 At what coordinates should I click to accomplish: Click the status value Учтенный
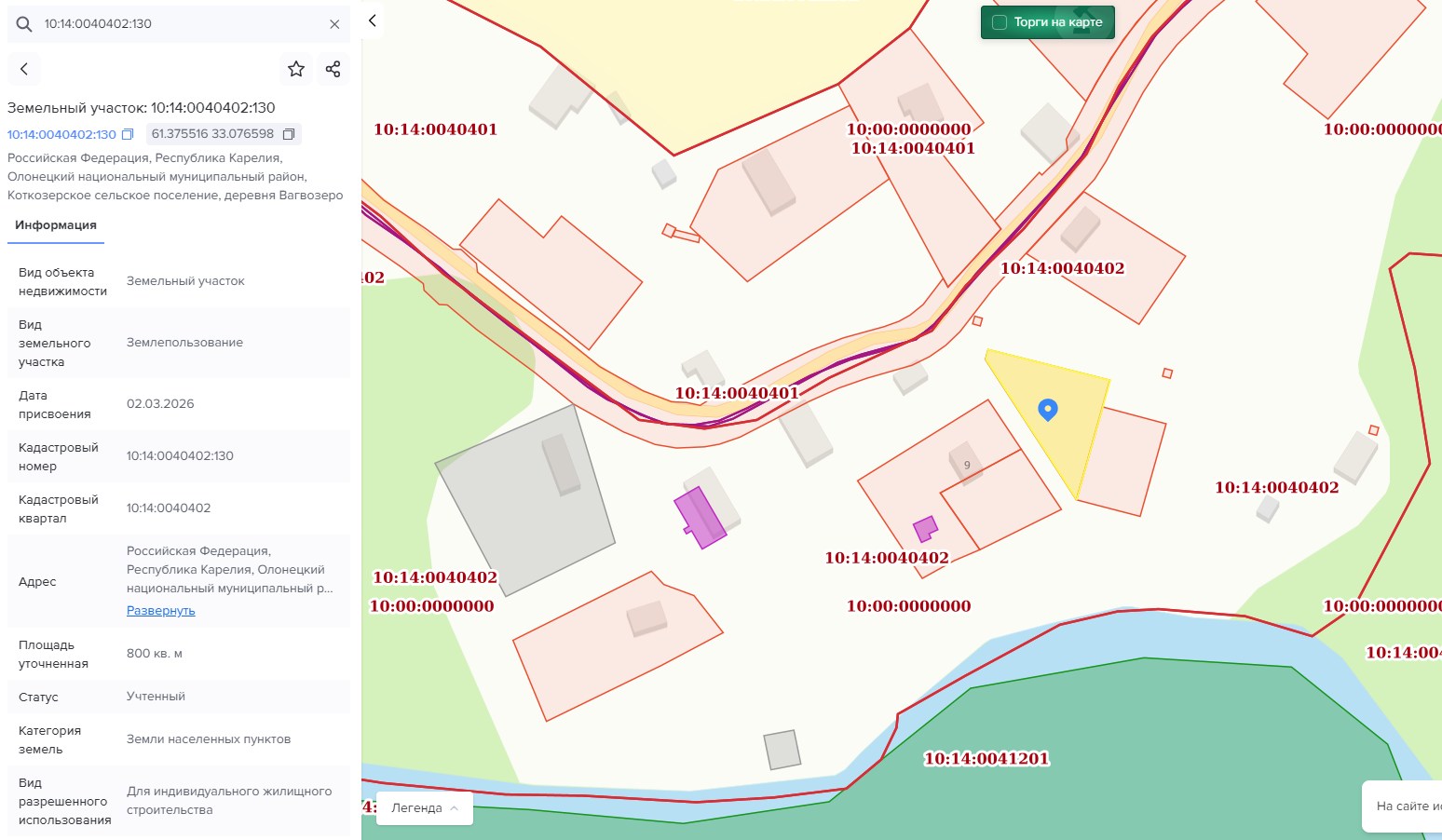156,697
